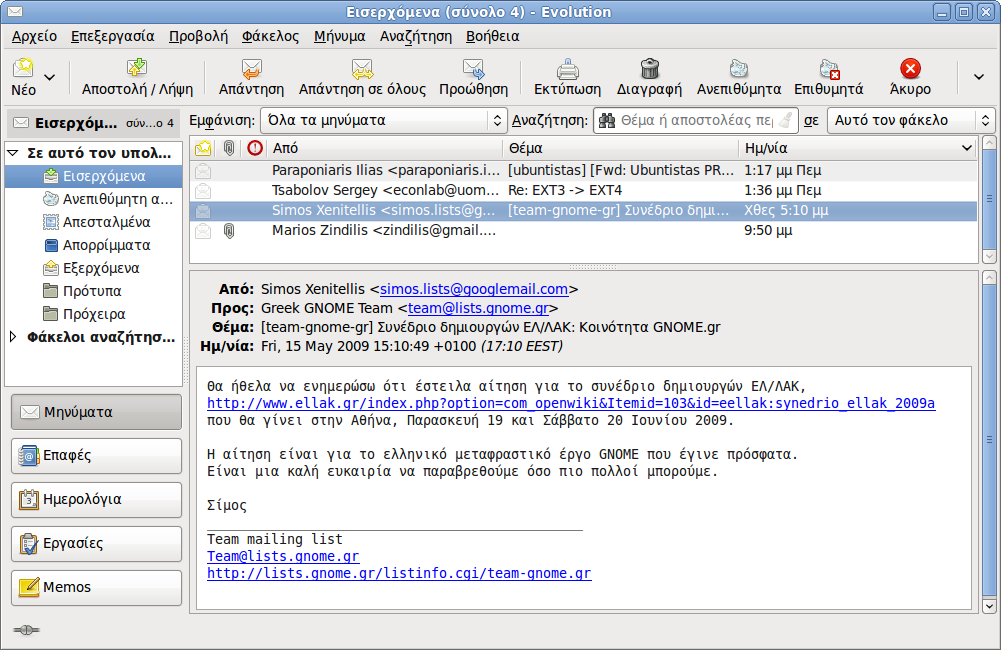The width and height of the screenshot is (1001, 650).
Task: Switch to the Επαφές contacts view
Action: coord(96,456)
